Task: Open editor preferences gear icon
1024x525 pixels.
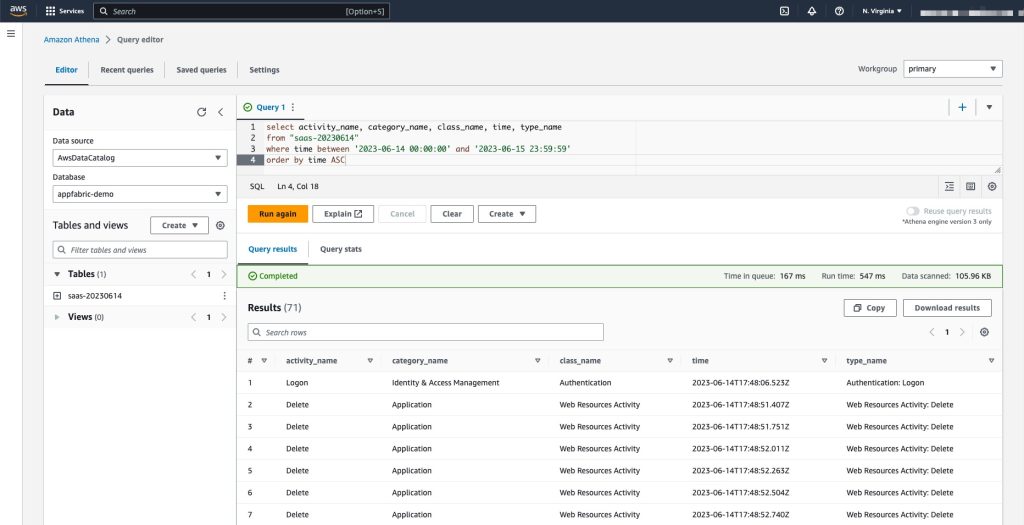Action: click(992, 187)
